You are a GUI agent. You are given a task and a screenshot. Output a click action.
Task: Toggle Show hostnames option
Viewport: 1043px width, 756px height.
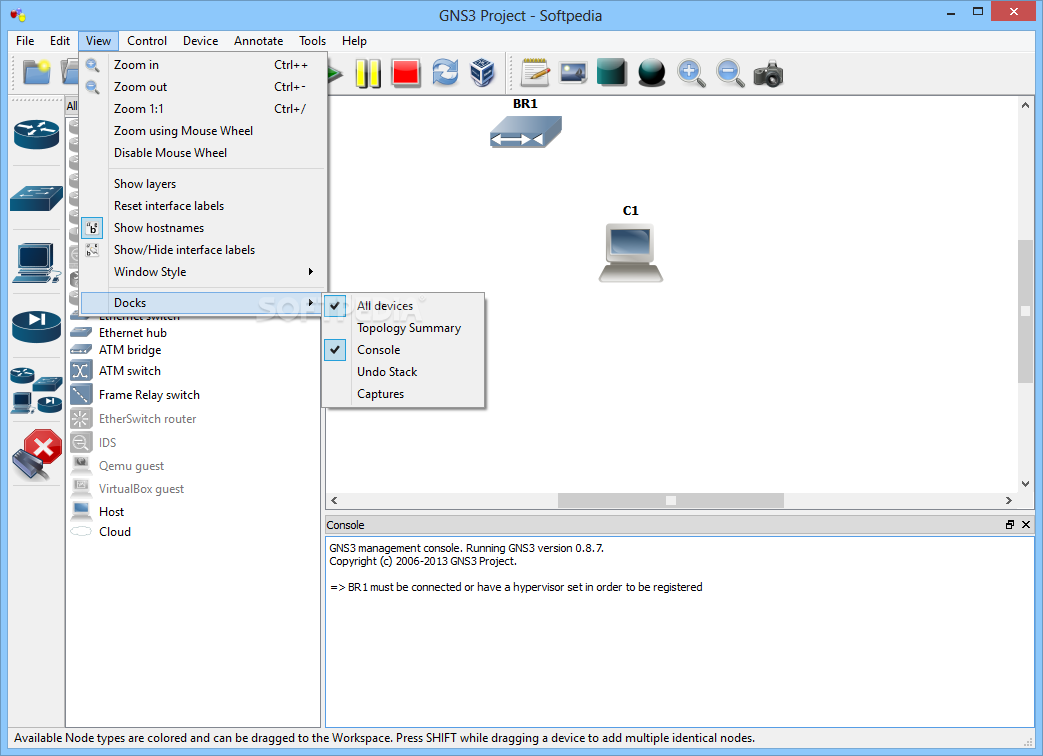203,228
